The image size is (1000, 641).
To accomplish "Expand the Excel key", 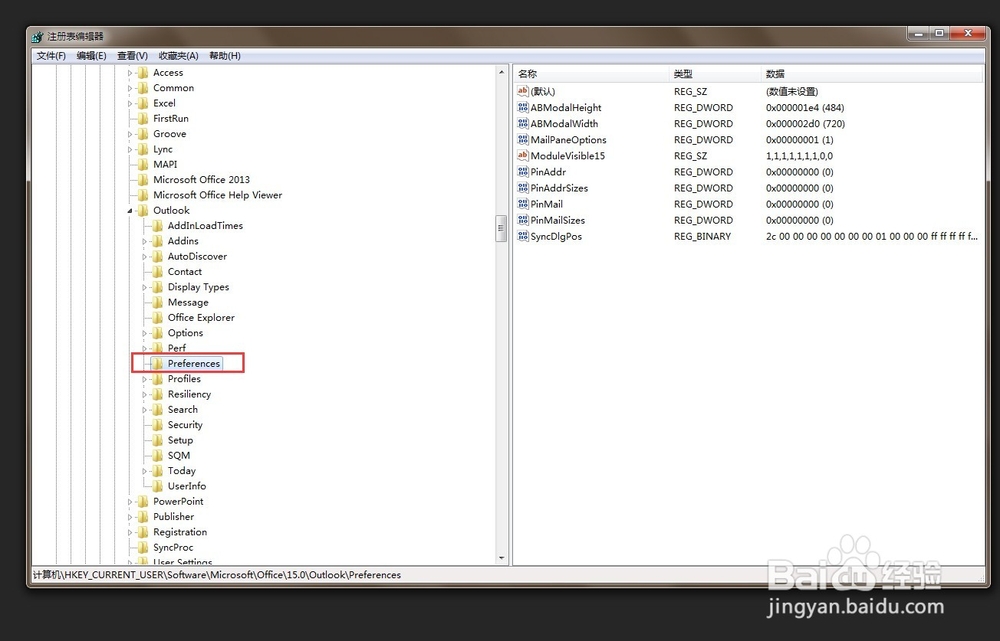I will coord(130,103).
